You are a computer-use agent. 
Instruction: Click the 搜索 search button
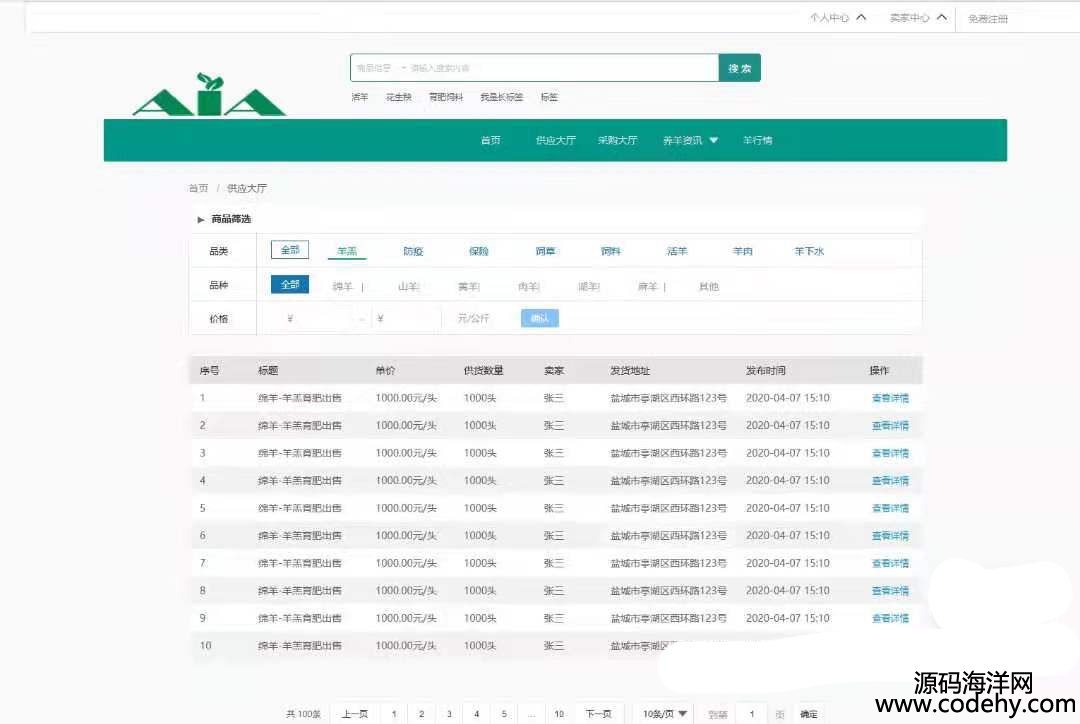coord(740,68)
